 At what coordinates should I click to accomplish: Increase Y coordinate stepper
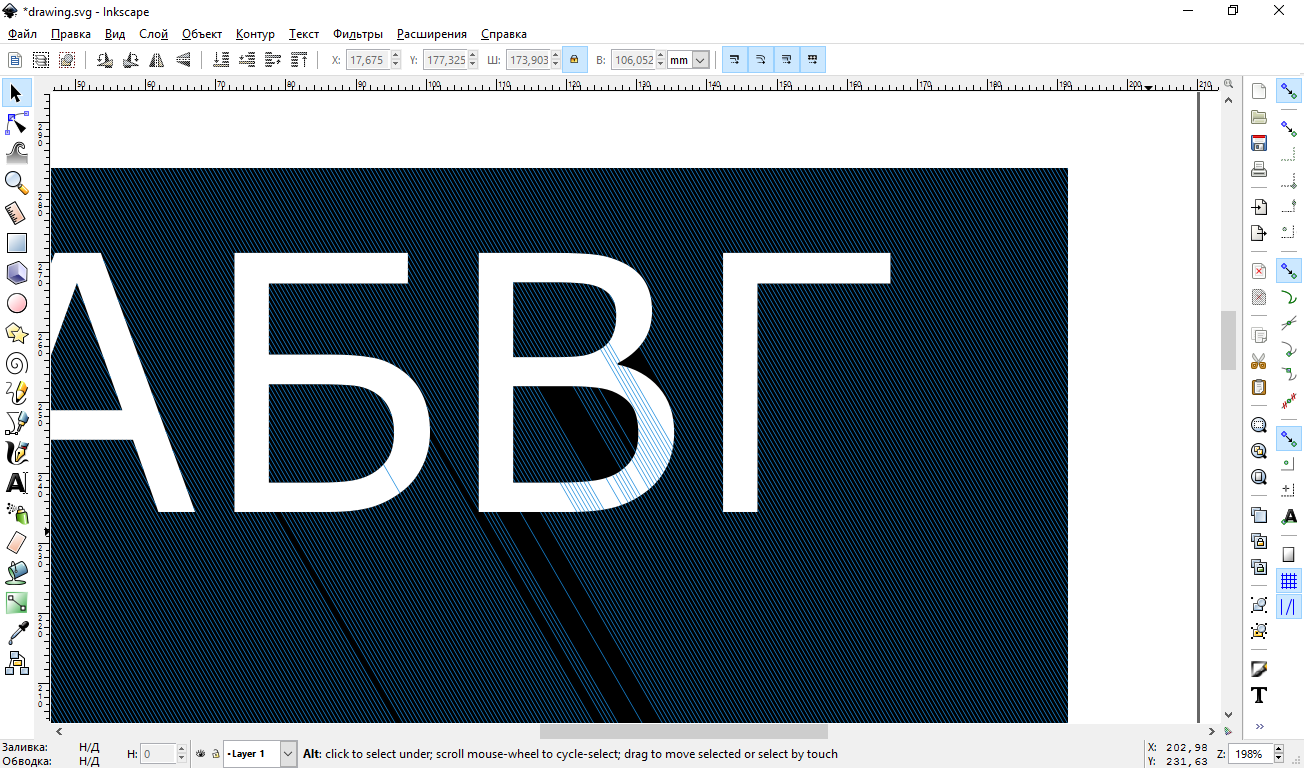tap(473, 56)
